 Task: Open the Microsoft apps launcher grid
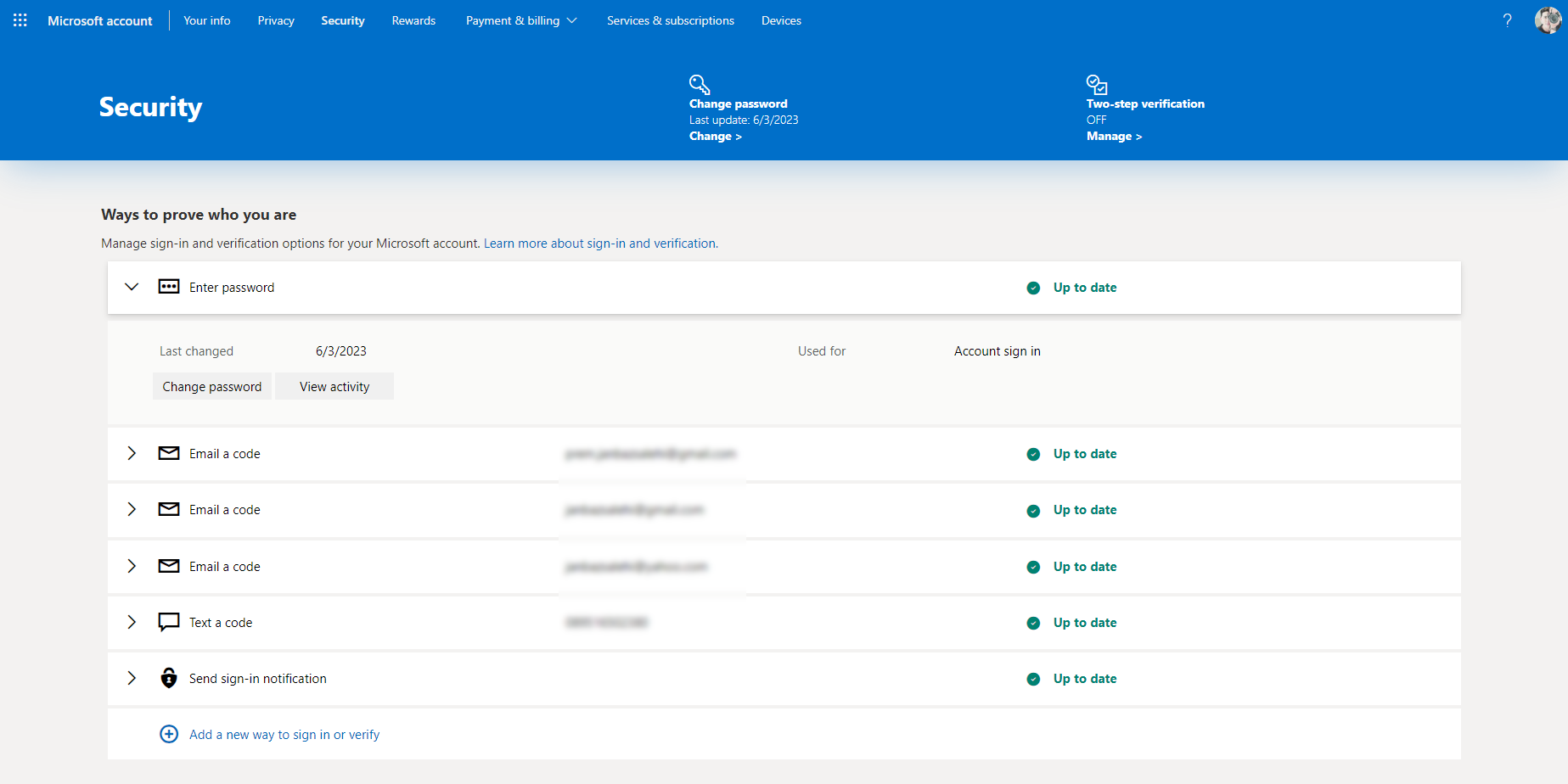click(x=20, y=20)
